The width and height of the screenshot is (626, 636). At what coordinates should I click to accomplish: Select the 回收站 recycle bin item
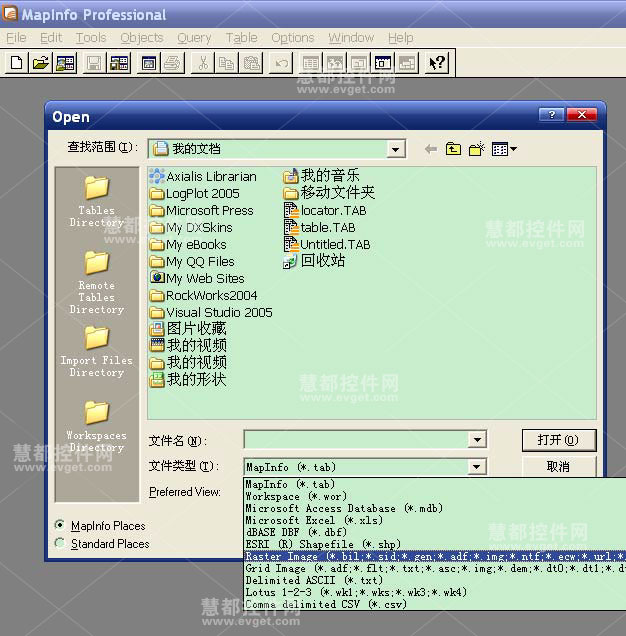click(314, 261)
